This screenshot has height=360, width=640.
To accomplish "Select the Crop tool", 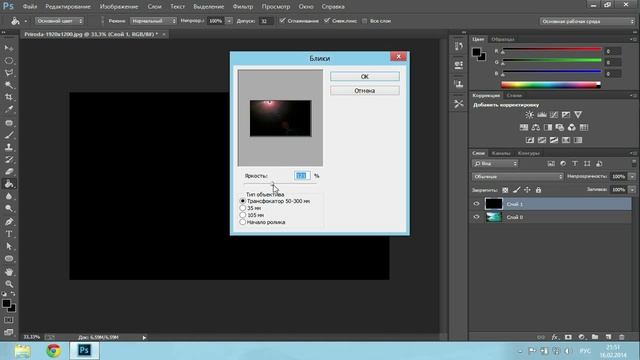I will pyautogui.click(x=9, y=97).
